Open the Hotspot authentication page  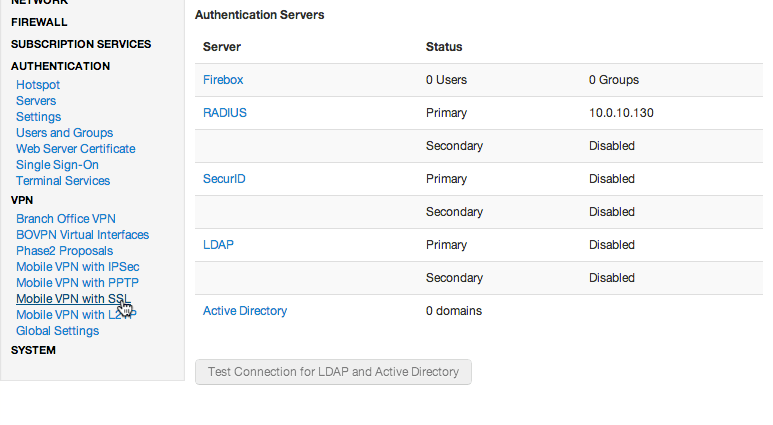pyautogui.click(x=38, y=85)
